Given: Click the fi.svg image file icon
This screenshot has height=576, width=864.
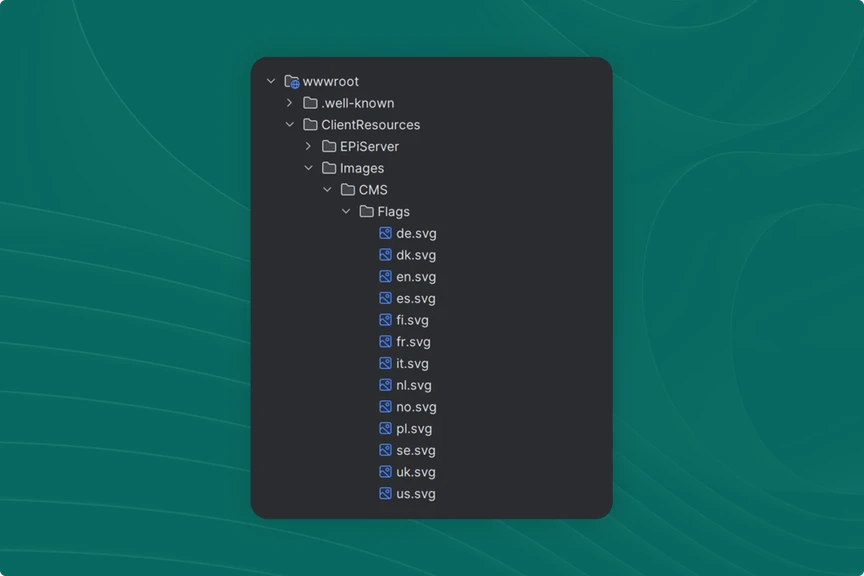Looking at the screenshot, I should click(385, 320).
